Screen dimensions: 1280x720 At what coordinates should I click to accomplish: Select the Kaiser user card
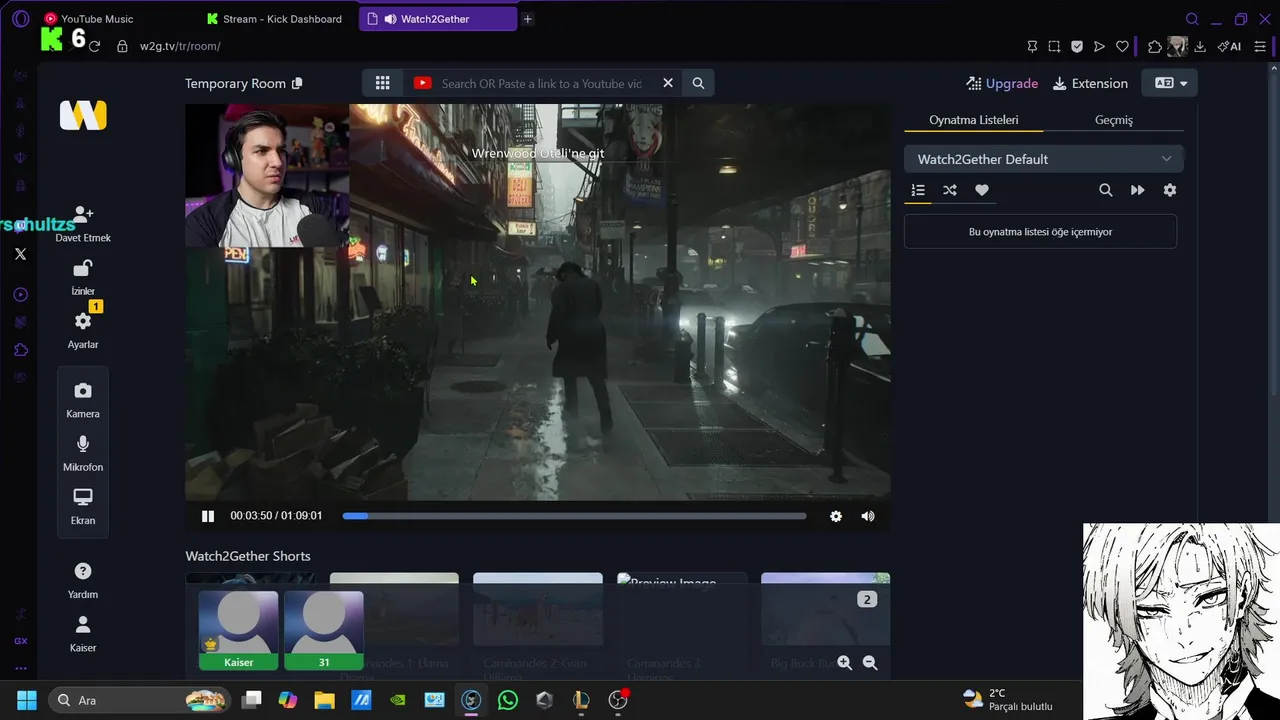coord(238,630)
